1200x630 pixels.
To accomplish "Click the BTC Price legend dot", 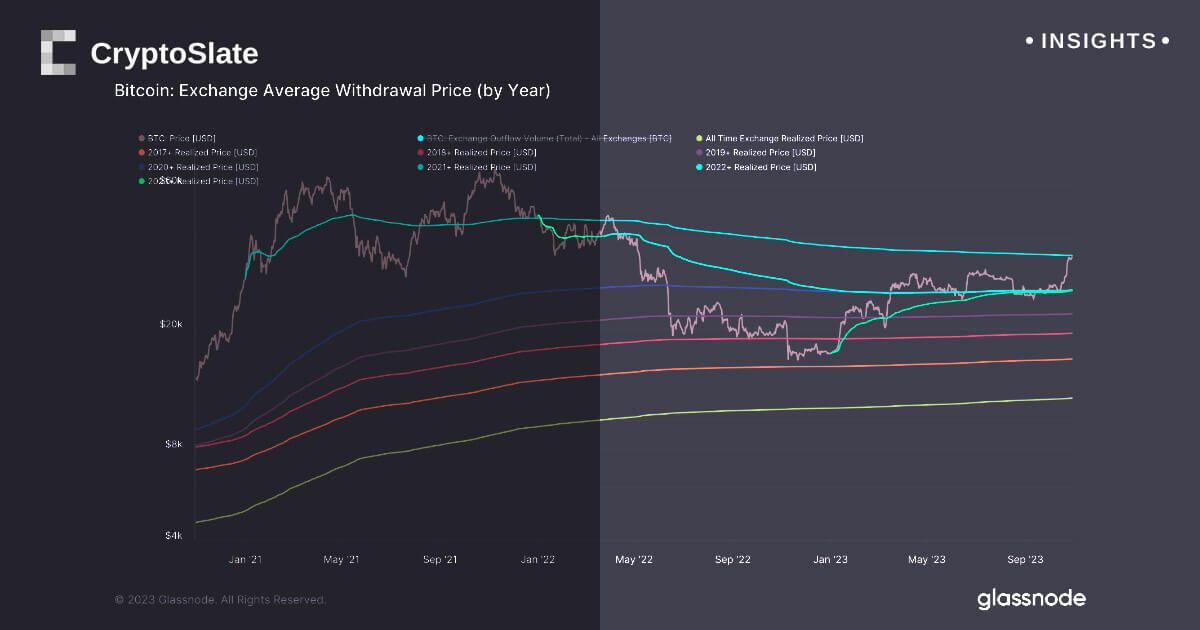I will tap(139, 138).
